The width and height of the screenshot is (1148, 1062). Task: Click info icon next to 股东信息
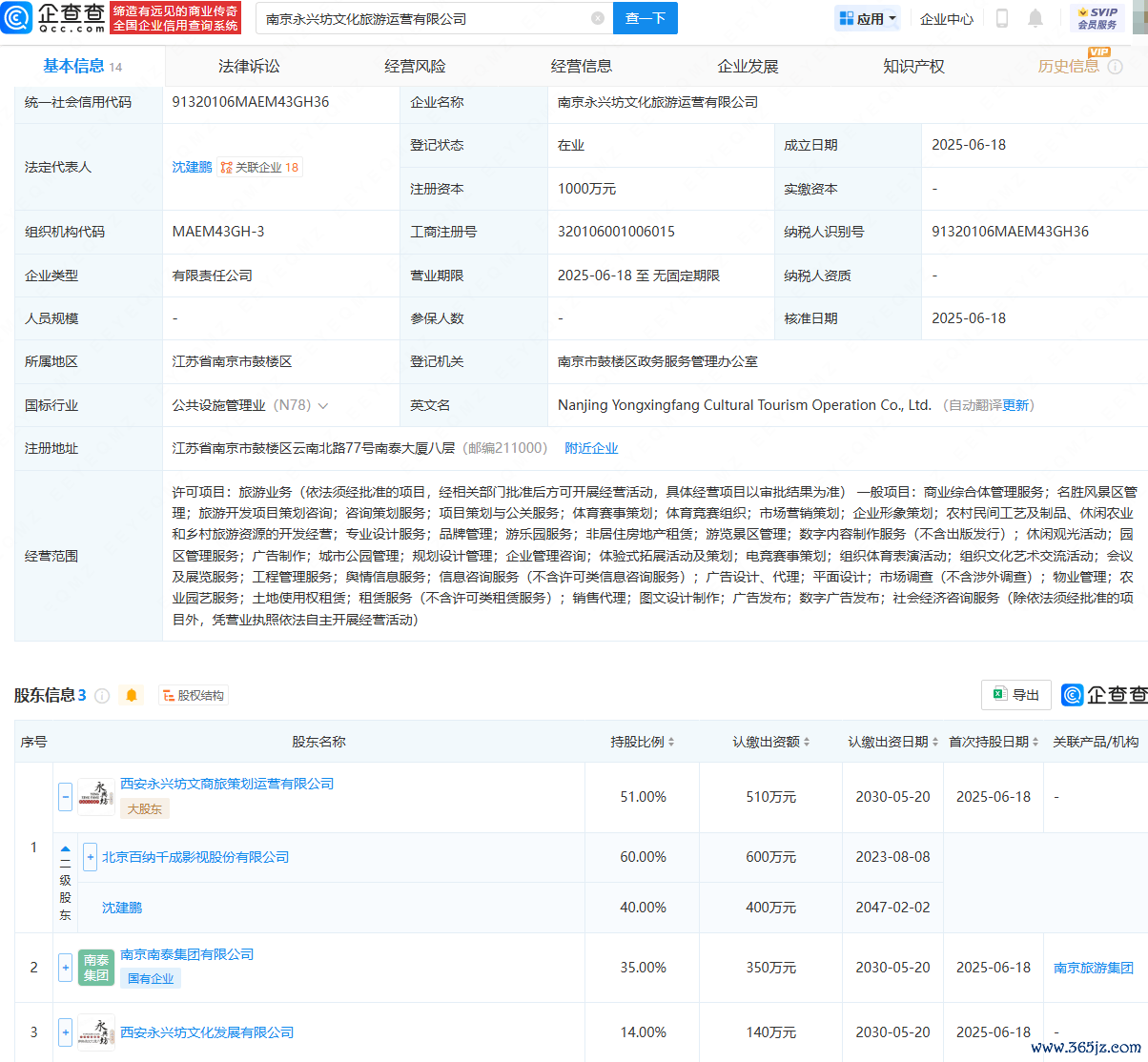tap(102, 696)
